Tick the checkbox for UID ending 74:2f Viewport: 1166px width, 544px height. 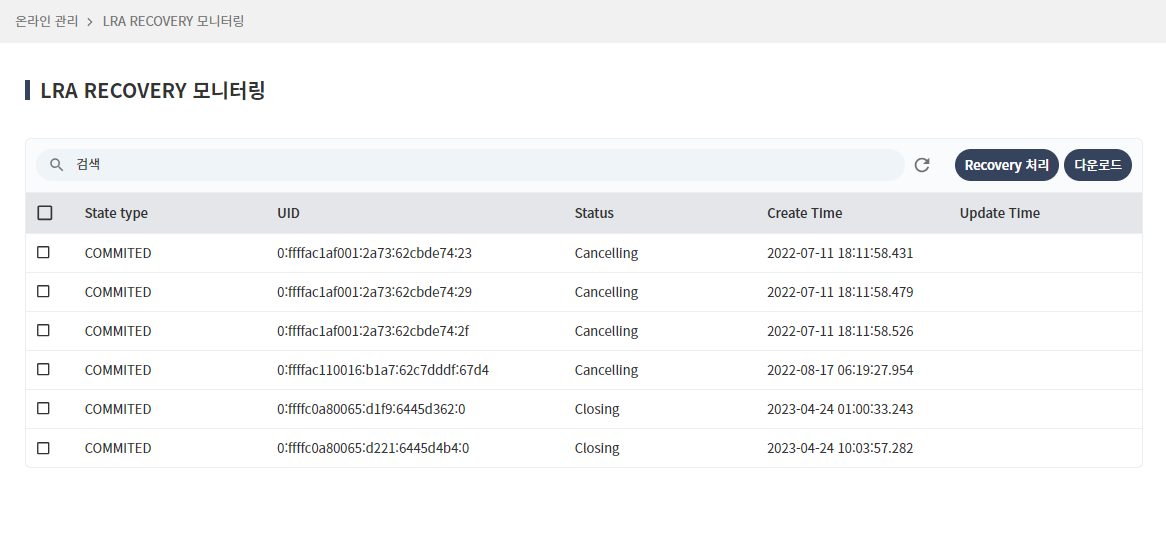(x=43, y=331)
